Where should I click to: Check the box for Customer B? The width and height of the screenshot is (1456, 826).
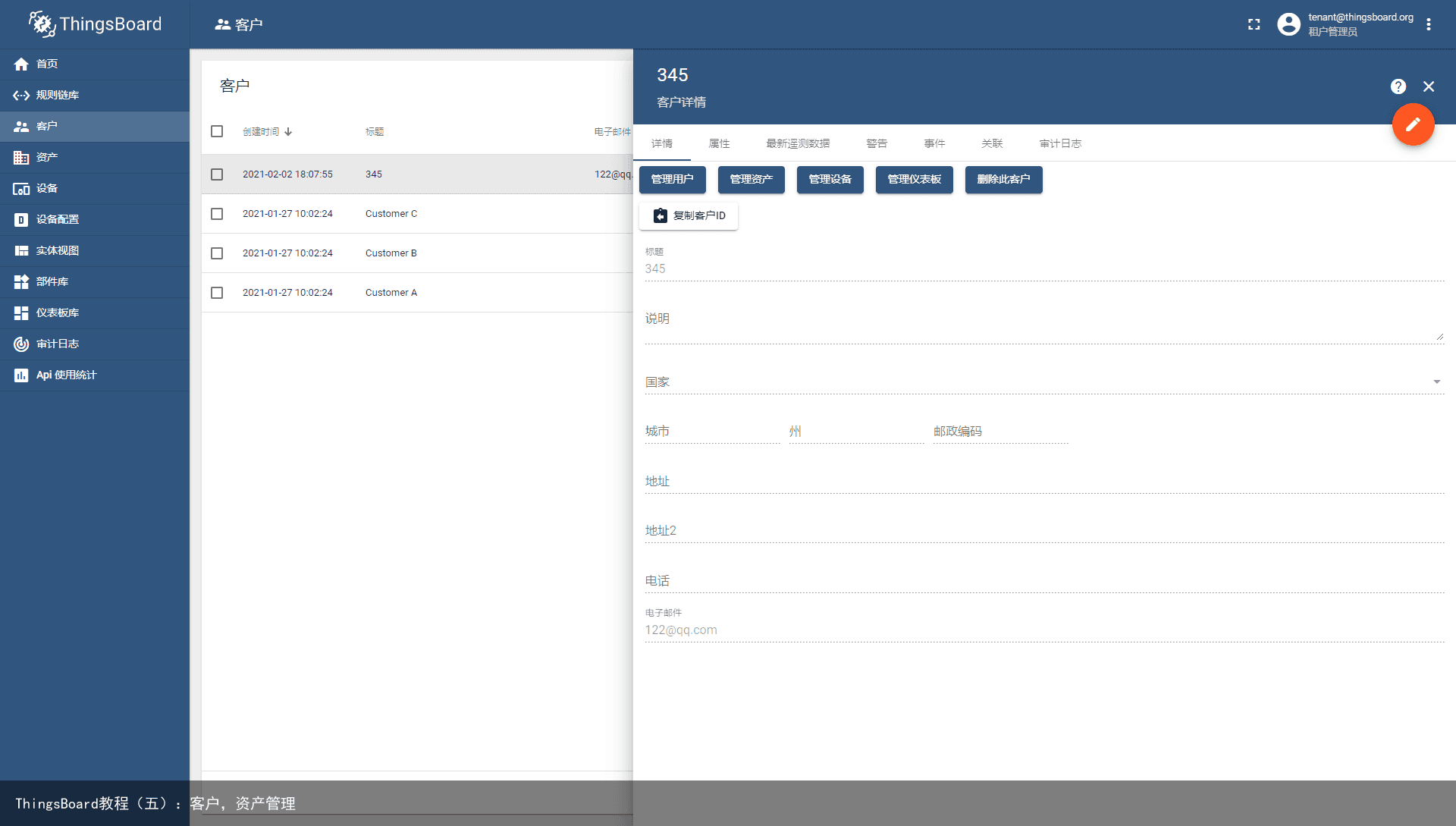(x=217, y=253)
